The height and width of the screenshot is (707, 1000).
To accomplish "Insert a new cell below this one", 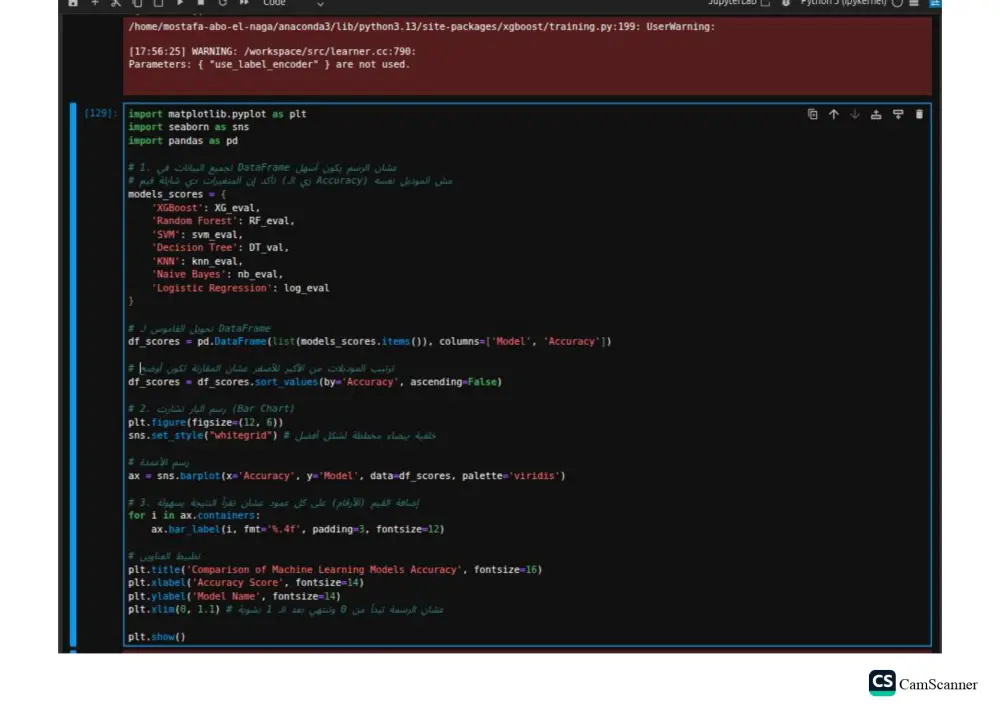I will click(x=898, y=115).
